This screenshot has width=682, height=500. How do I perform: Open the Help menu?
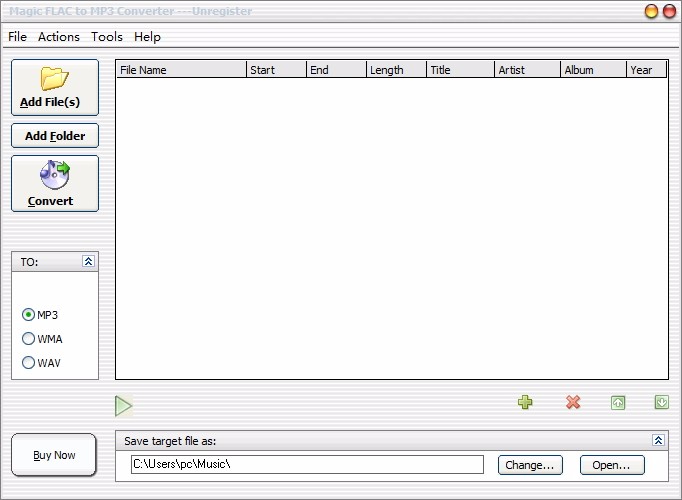click(x=147, y=37)
